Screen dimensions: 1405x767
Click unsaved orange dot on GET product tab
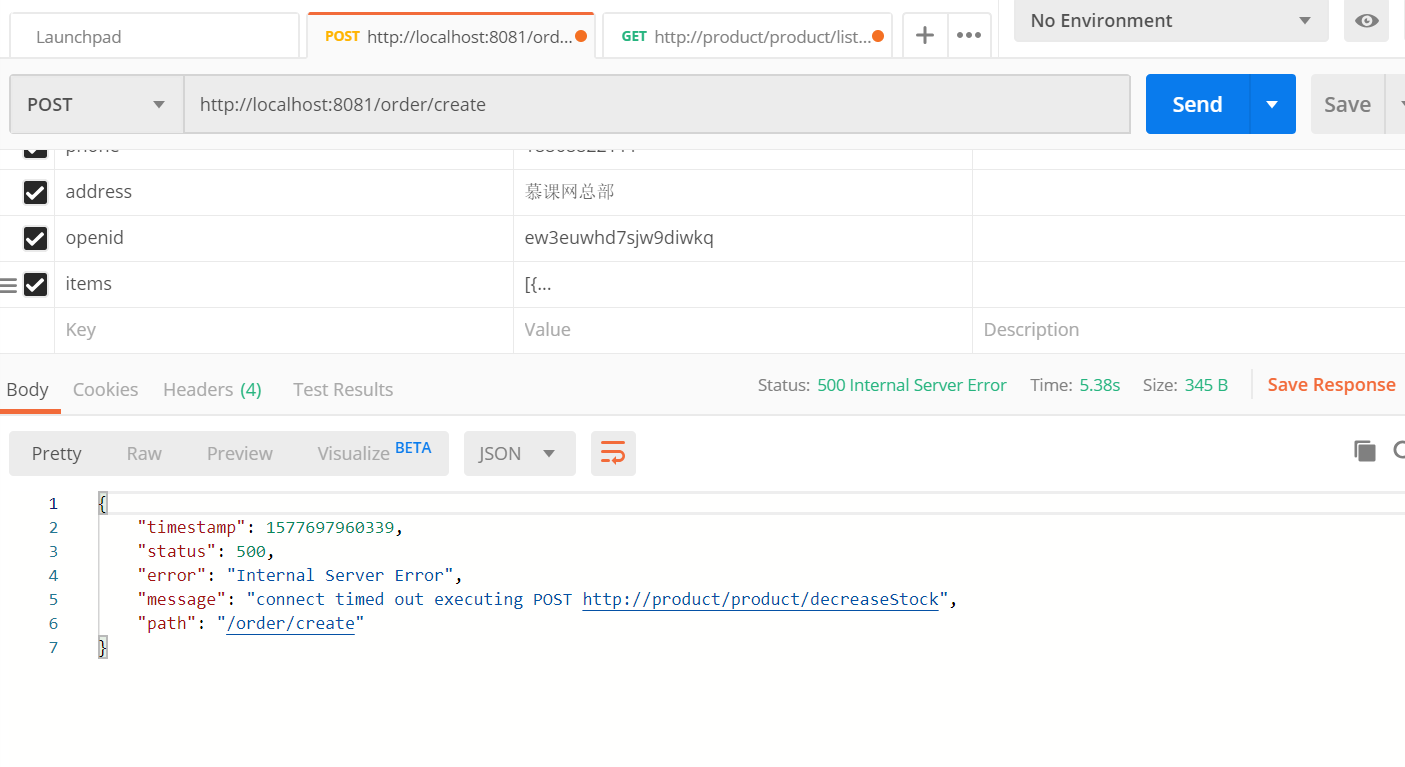click(878, 37)
